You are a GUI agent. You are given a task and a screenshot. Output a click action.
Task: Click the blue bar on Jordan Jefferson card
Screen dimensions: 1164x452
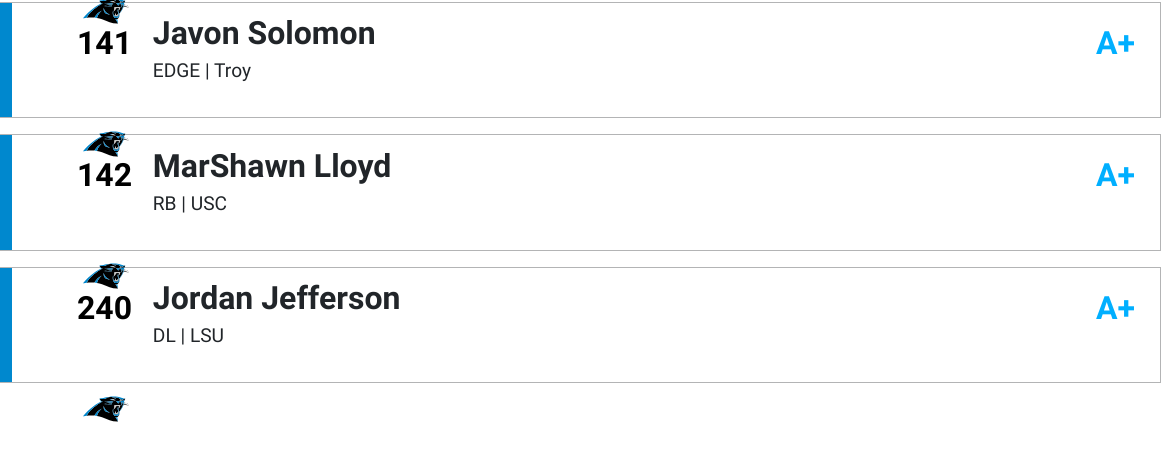(6, 324)
